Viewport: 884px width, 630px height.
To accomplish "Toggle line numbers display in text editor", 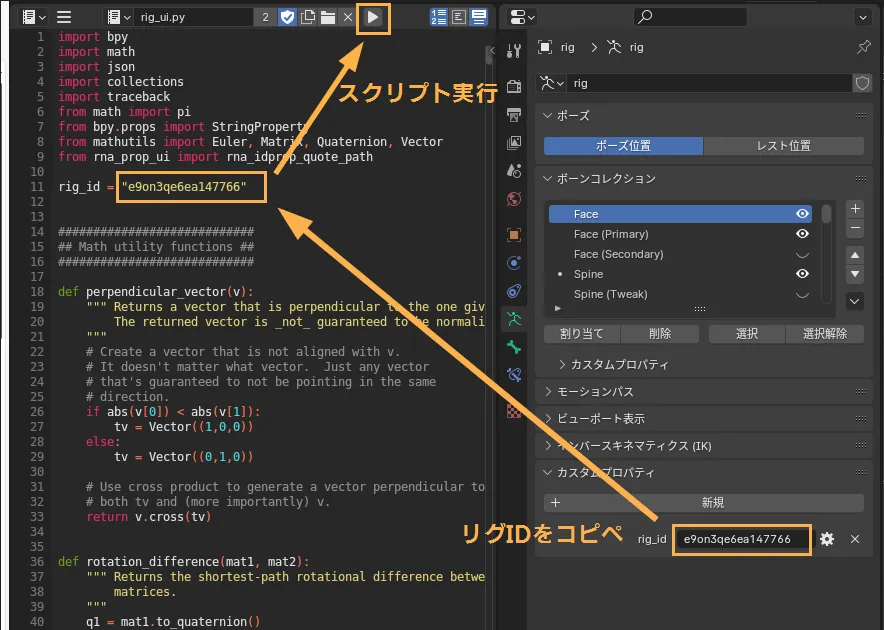I will (x=439, y=17).
